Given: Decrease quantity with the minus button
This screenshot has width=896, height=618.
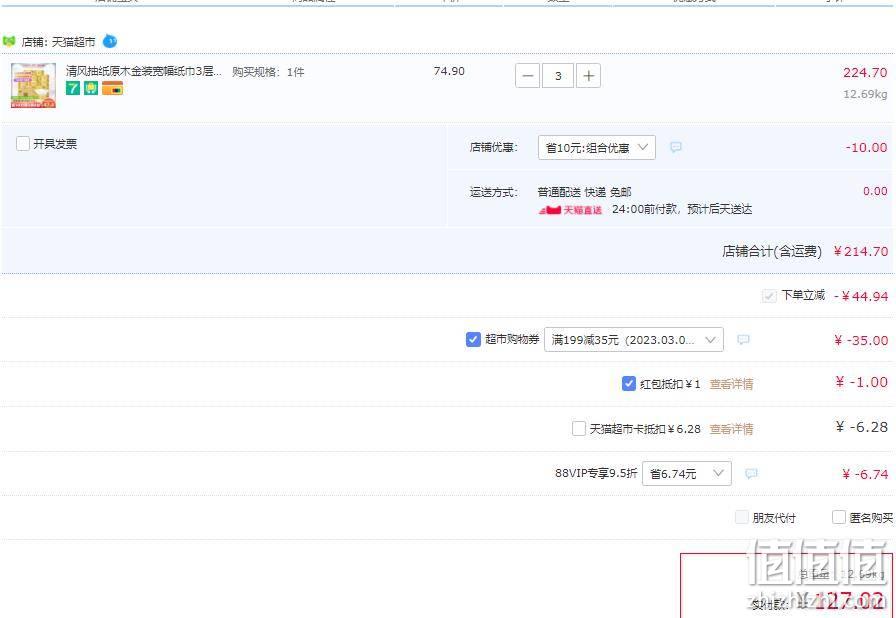Looking at the screenshot, I should 527,76.
